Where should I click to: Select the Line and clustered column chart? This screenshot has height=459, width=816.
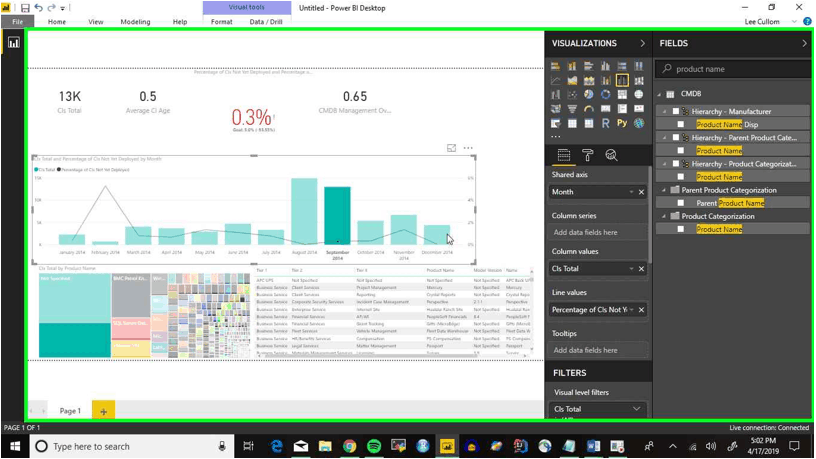pyautogui.click(x=622, y=80)
